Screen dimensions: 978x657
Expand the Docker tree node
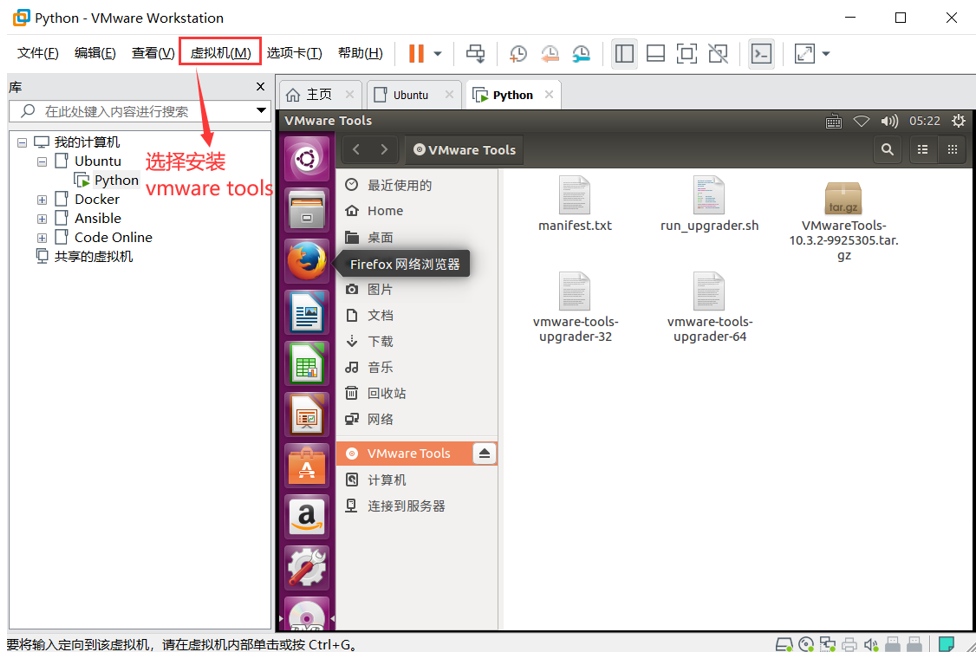pyautogui.click(x=42, y=200)
